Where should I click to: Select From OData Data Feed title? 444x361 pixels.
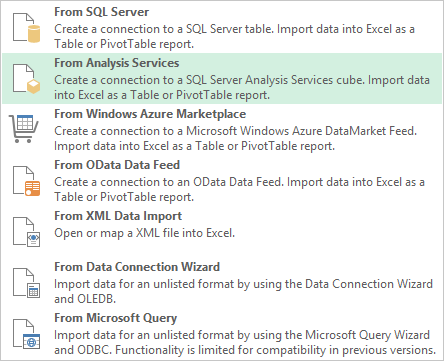(x=117, y=165)
